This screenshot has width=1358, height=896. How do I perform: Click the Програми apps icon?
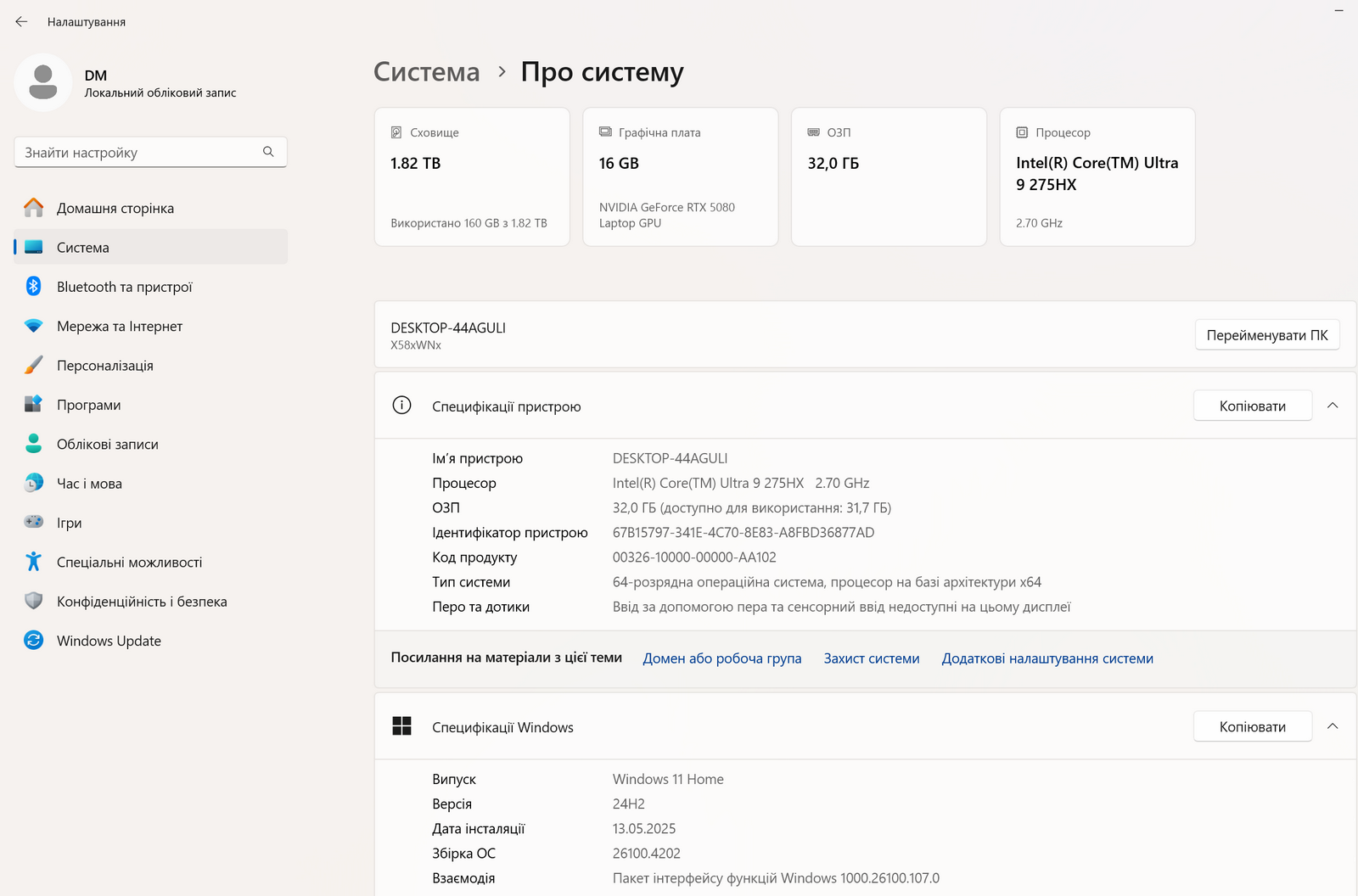click(34, 405)
